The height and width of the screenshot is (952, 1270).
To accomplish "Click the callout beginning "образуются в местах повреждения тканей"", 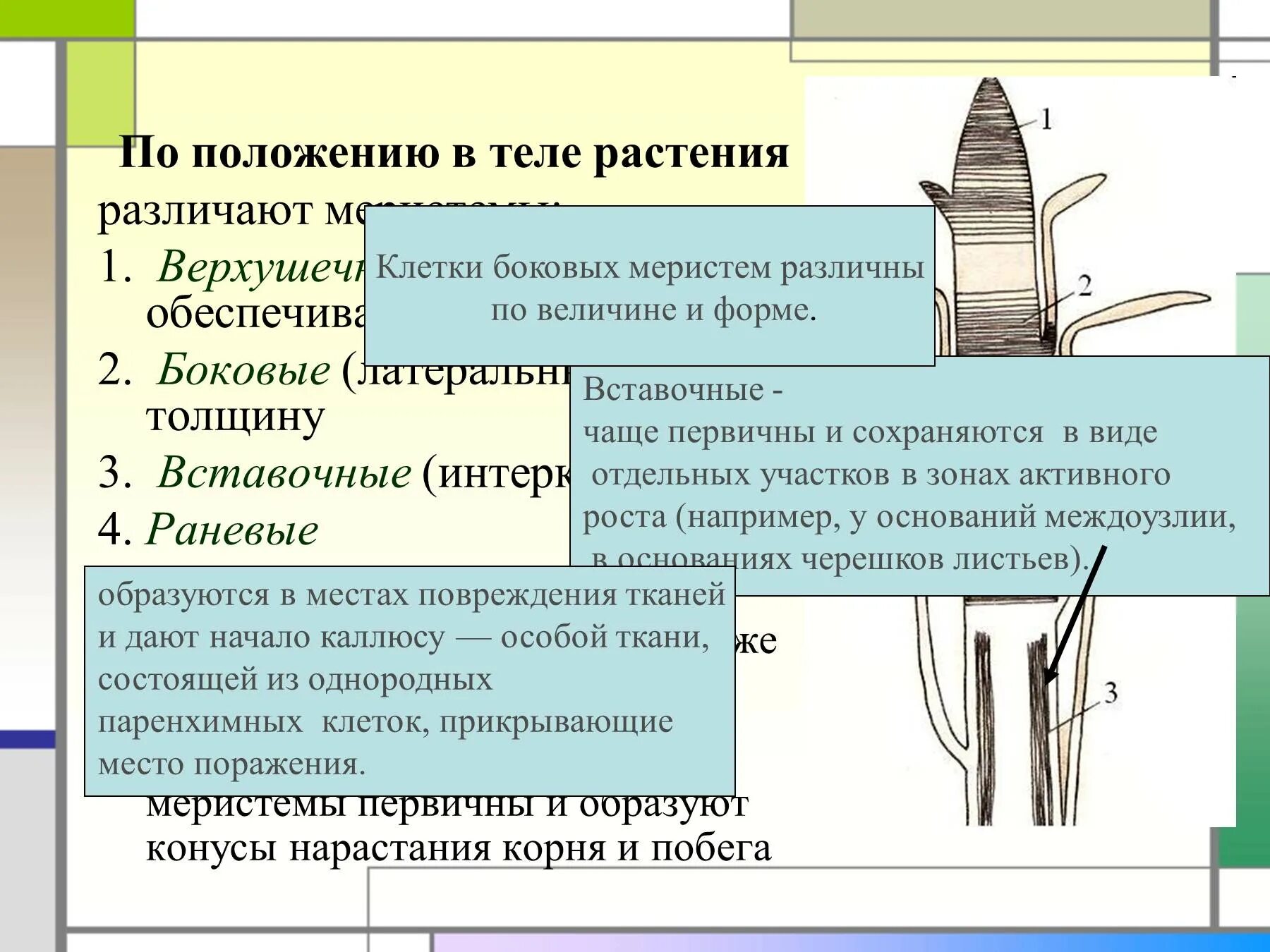I will (x=410, y=681).
